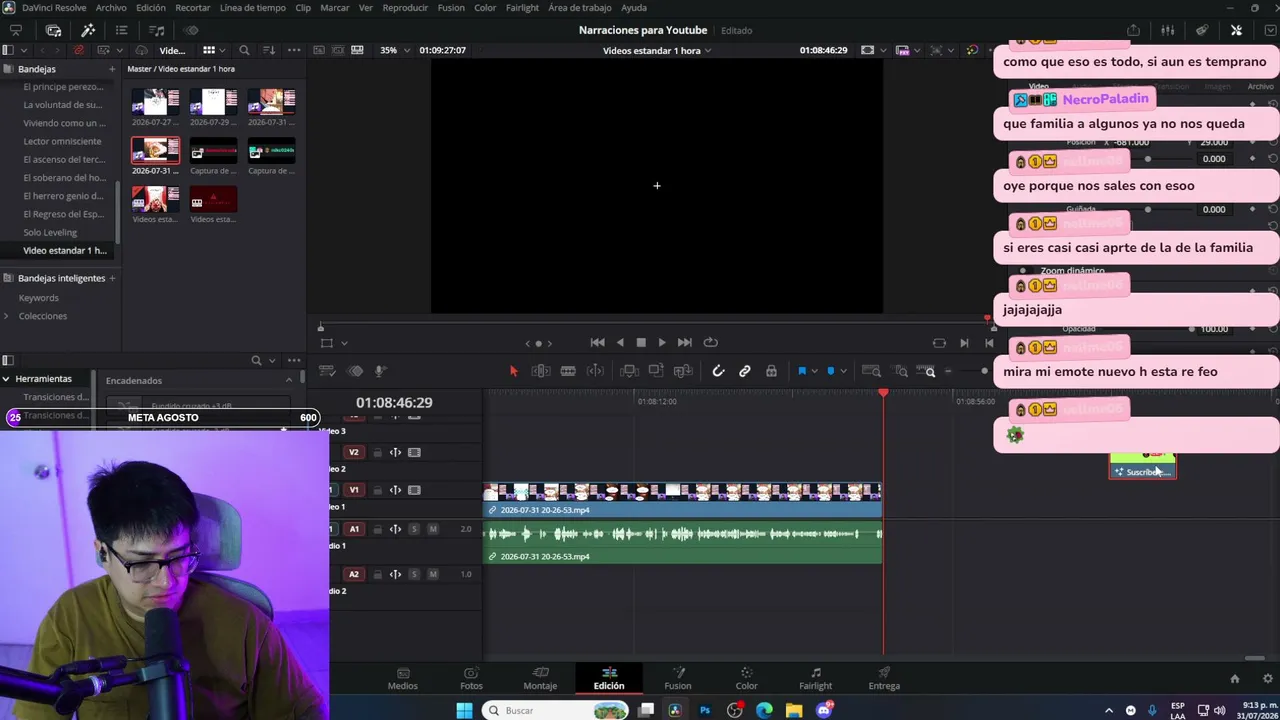The height and width of the screenshot is (720, 1280).
Task: Open the Videos estandar 1 hora timeline dropdown
Action: [x=657, y=50]
